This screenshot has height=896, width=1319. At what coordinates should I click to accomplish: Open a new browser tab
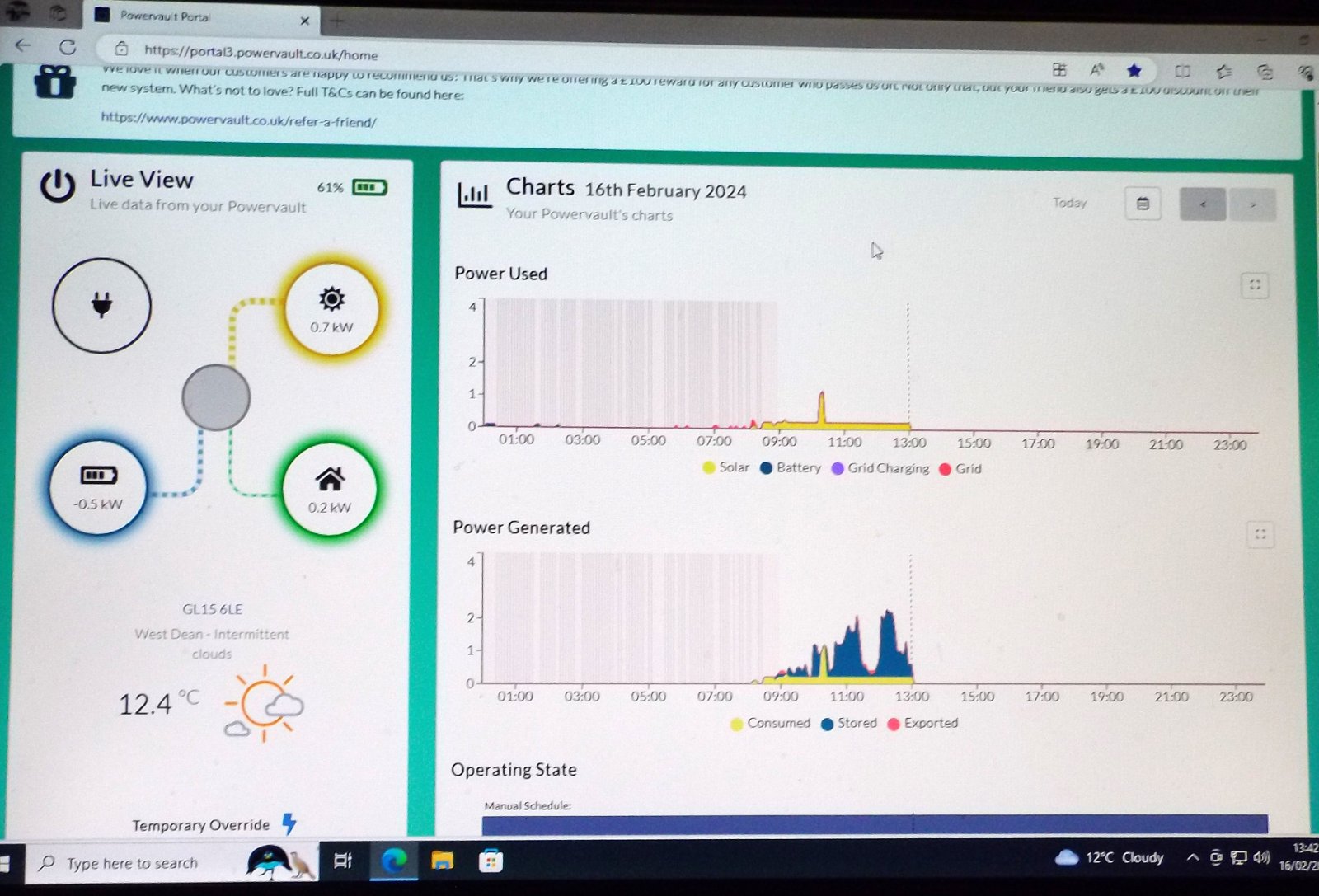(x=337, y=21)
